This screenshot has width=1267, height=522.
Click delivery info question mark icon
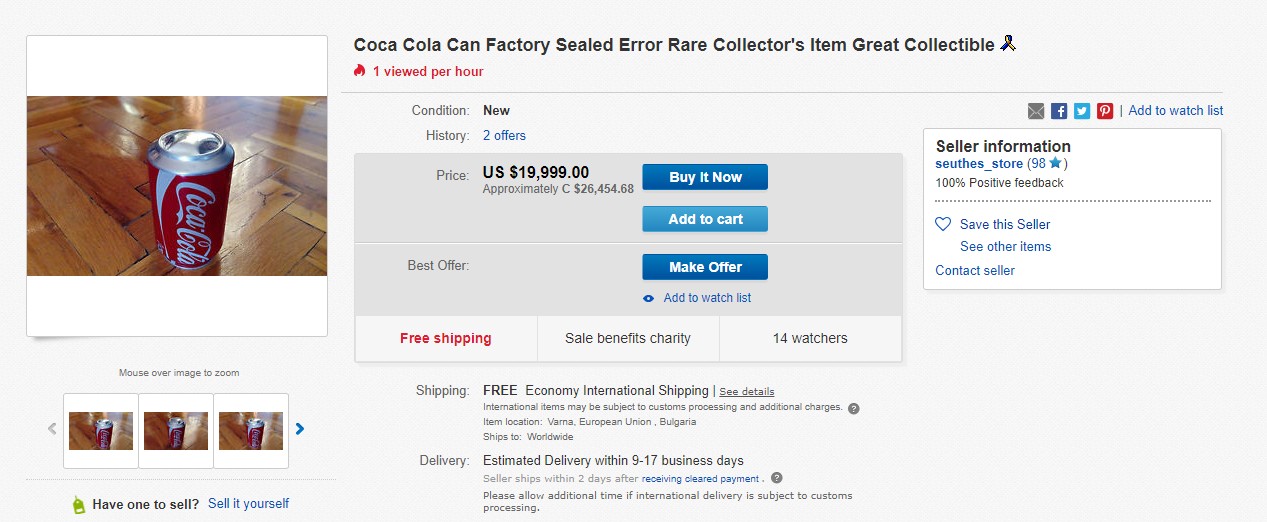tap(777, 478)
